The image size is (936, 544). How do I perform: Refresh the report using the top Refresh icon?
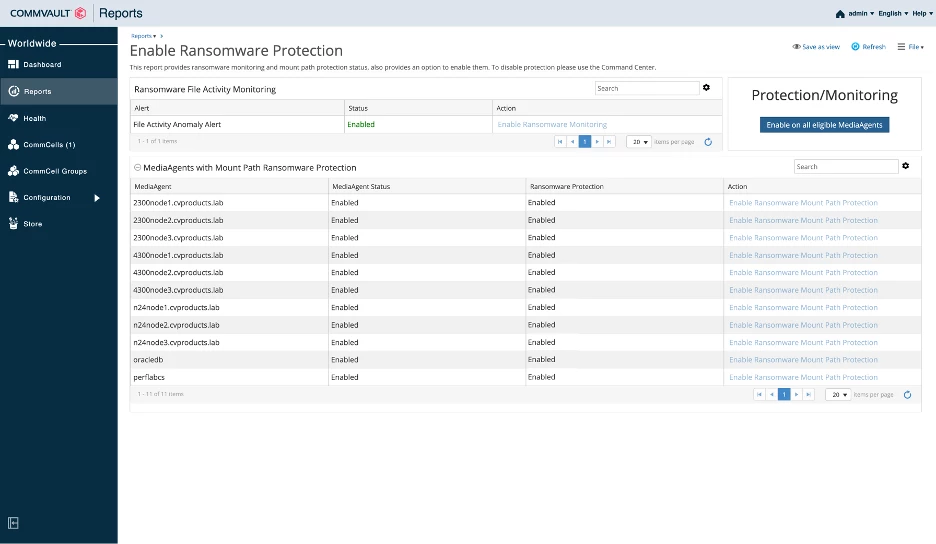tap(856, 47)
